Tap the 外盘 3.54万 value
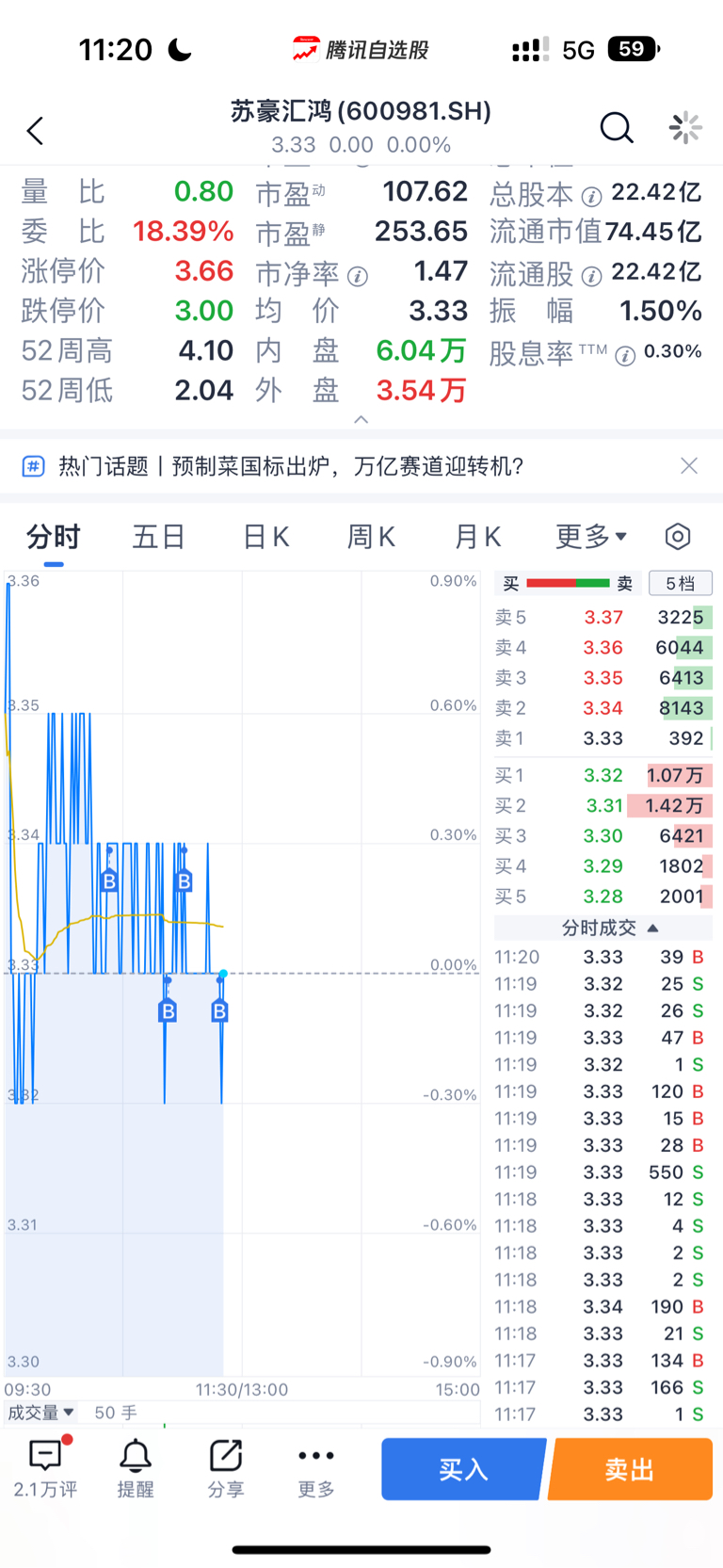Screen dimensions: 723x1568 click(x=422, y=390)
